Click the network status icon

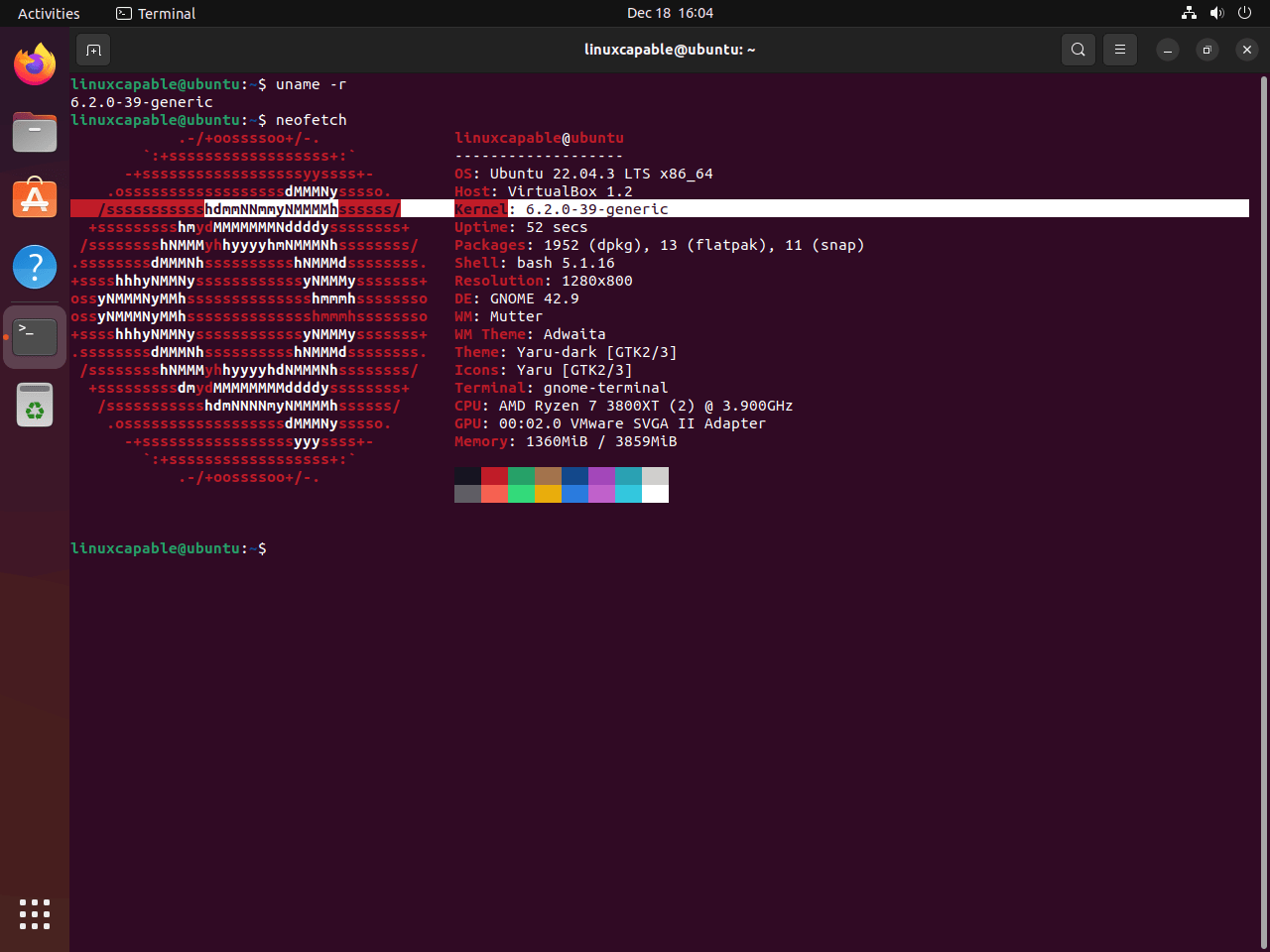(1189, 13)
